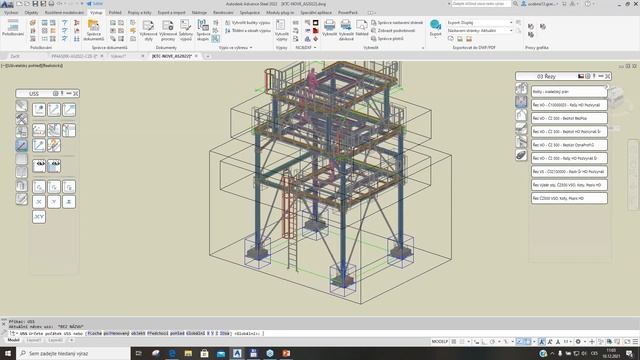
Task: Switch to the Layout1 tab
Action: [x=34, y=340]
